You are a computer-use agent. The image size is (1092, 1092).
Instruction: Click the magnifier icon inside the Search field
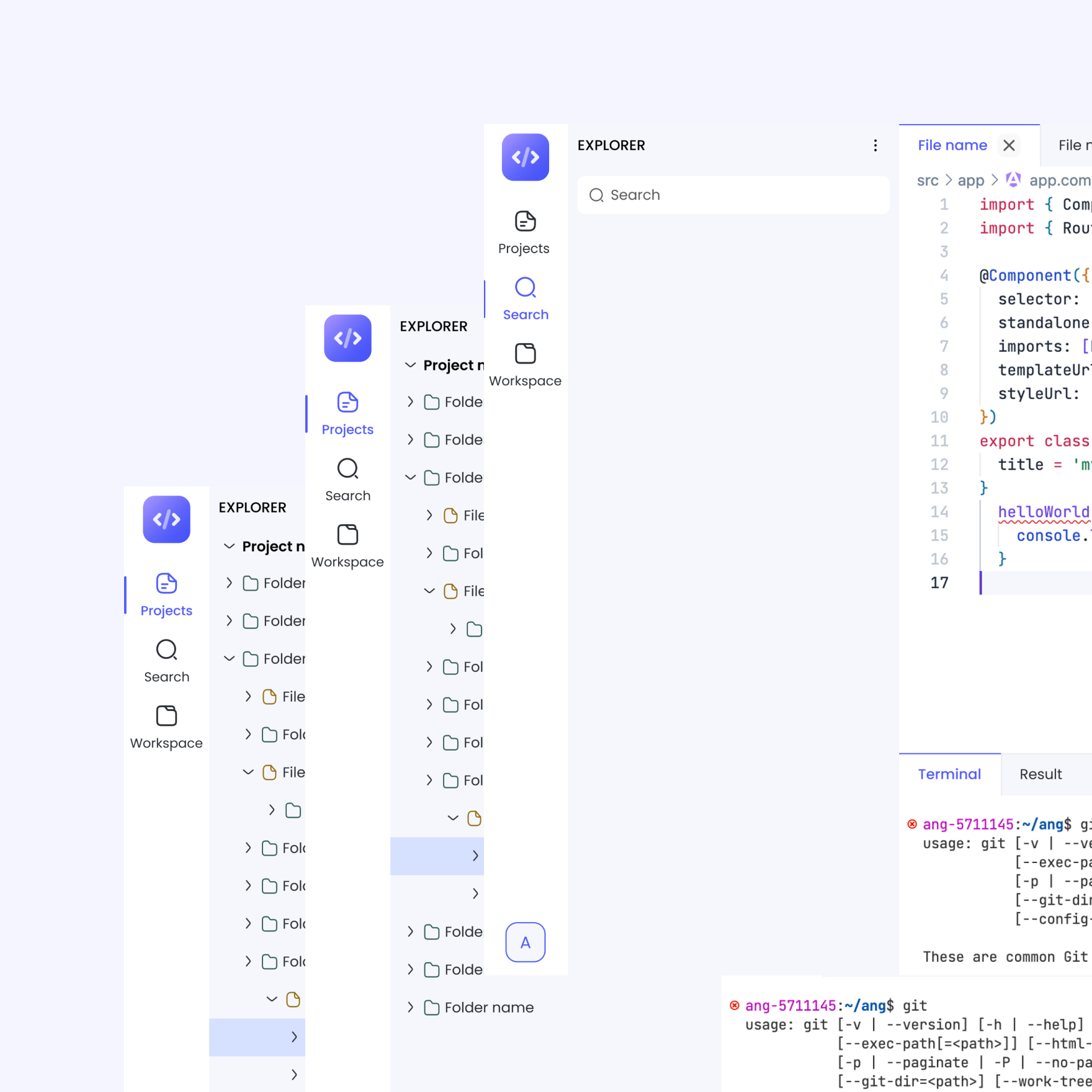(596, 195)
